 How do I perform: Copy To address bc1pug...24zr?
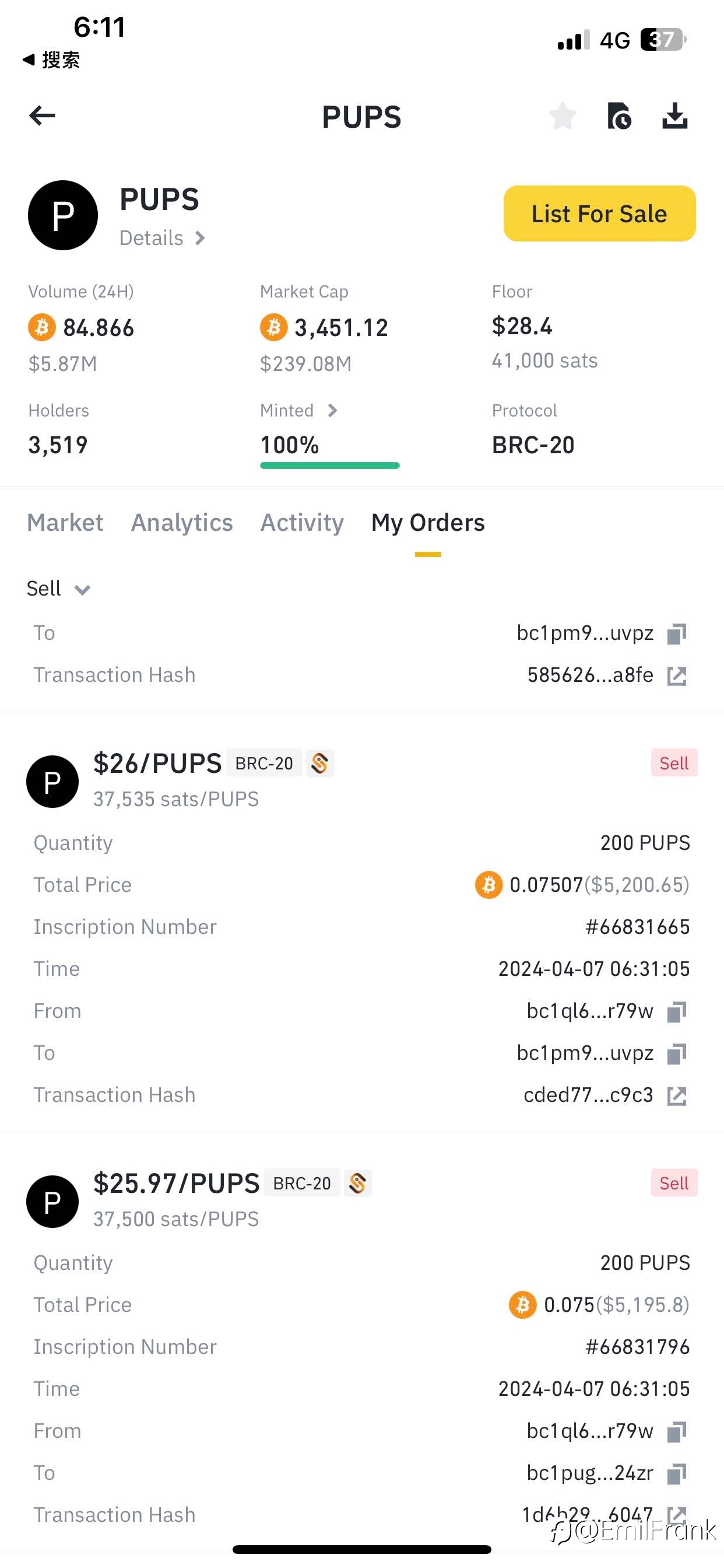(677, 1473)
